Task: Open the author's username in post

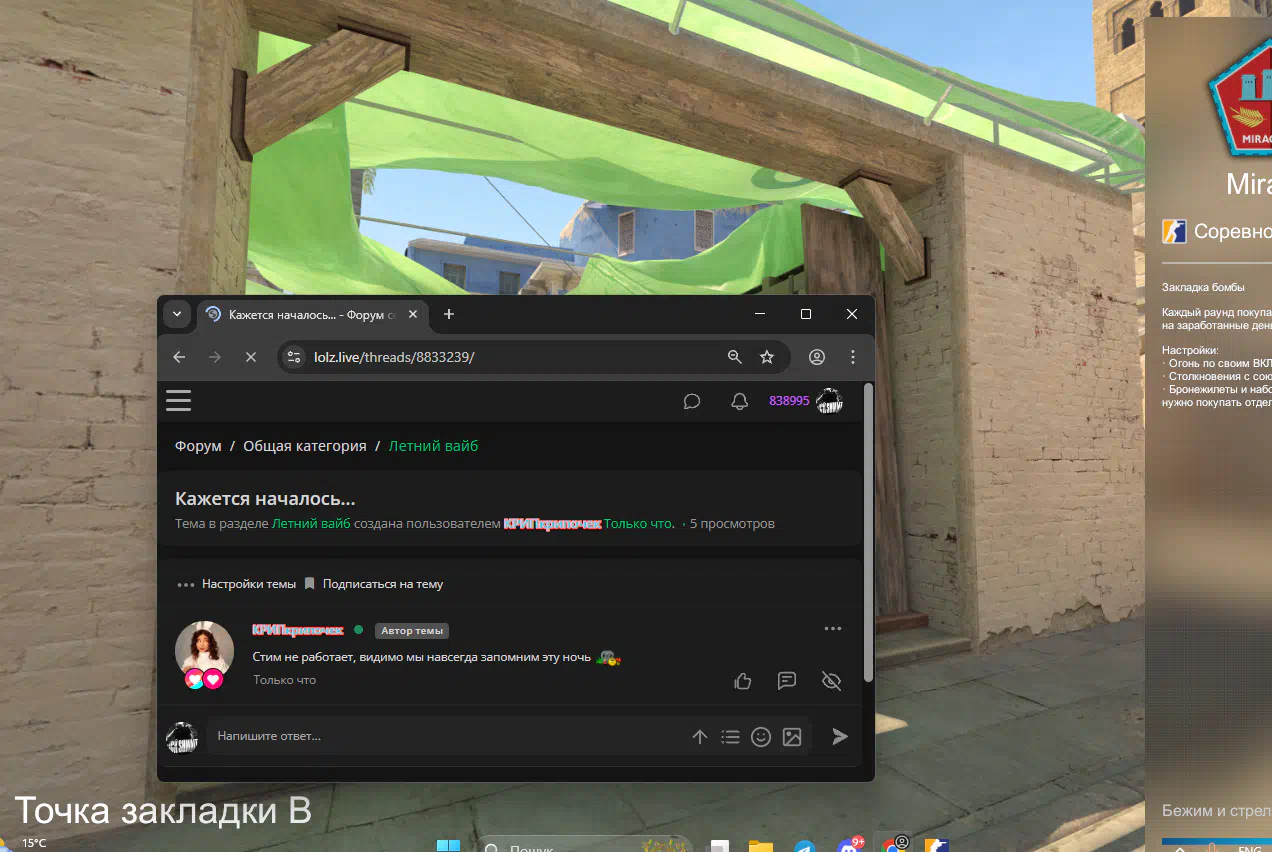Action: 298,630
